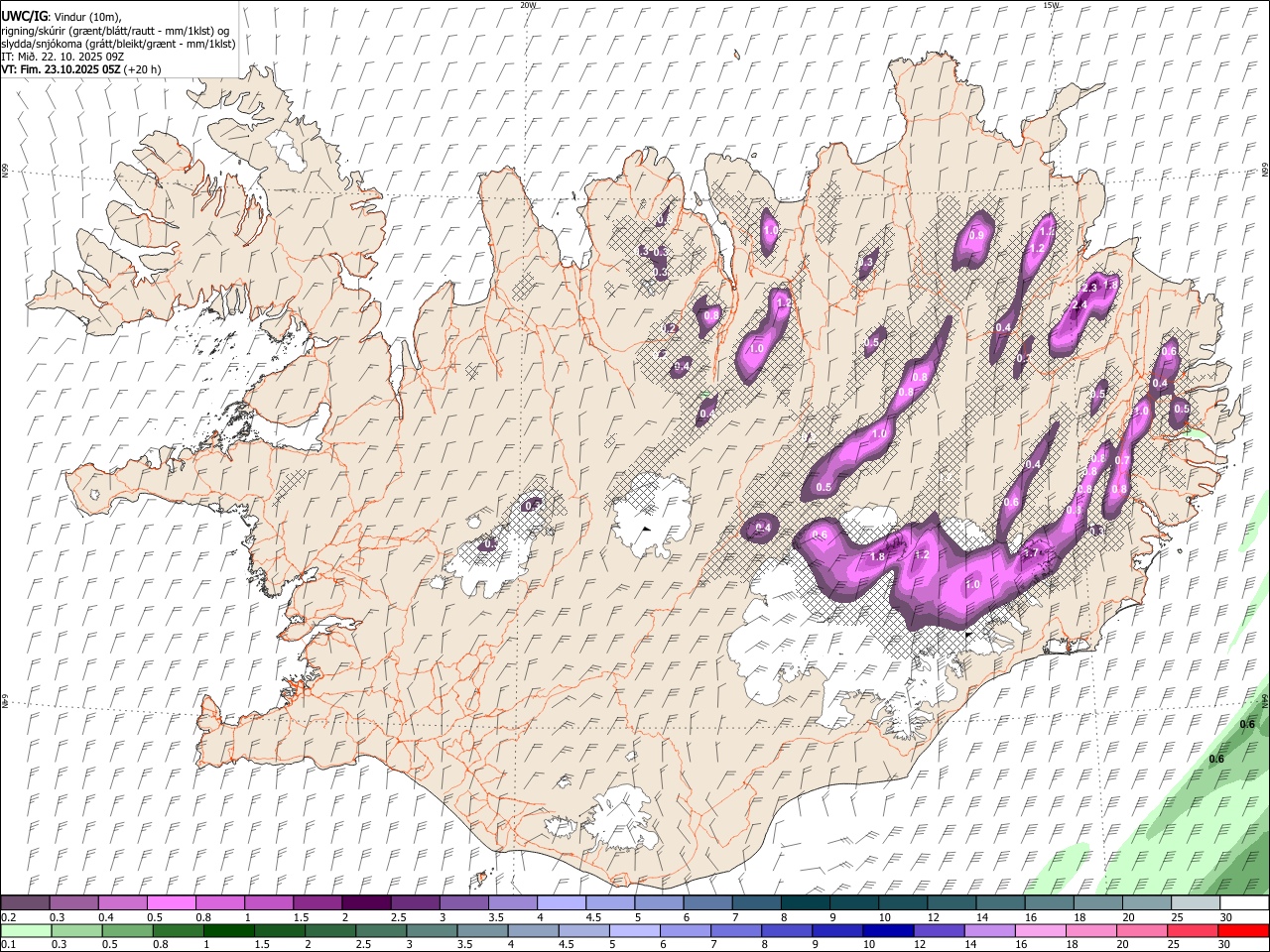Click the white 30 swatch in upper scale
The width and height of the screenshot is (1270, 952).
point(1244,903)
